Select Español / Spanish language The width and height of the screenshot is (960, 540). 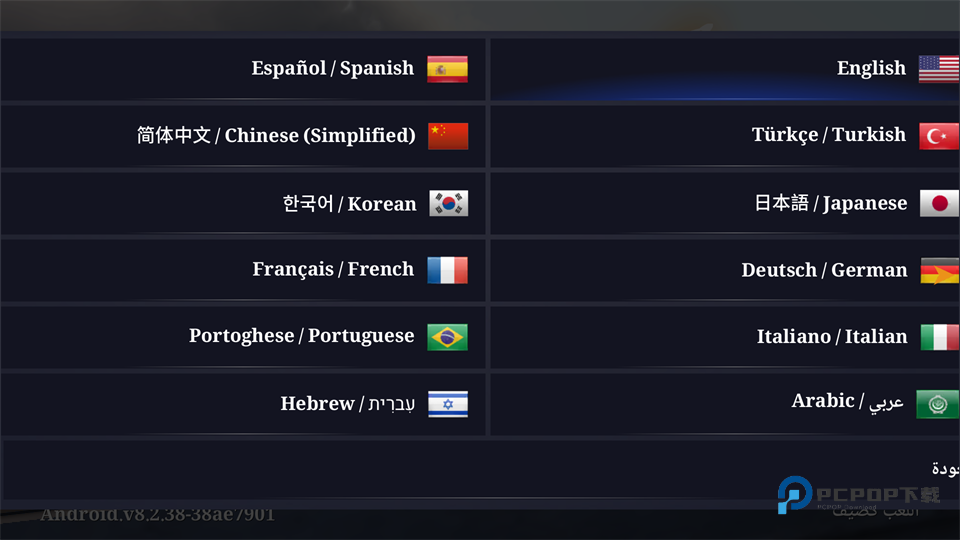[x=333, y=69]
